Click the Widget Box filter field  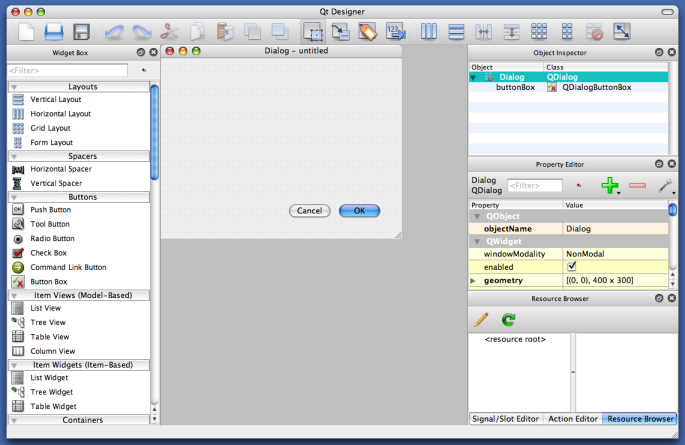click(68, 70)
